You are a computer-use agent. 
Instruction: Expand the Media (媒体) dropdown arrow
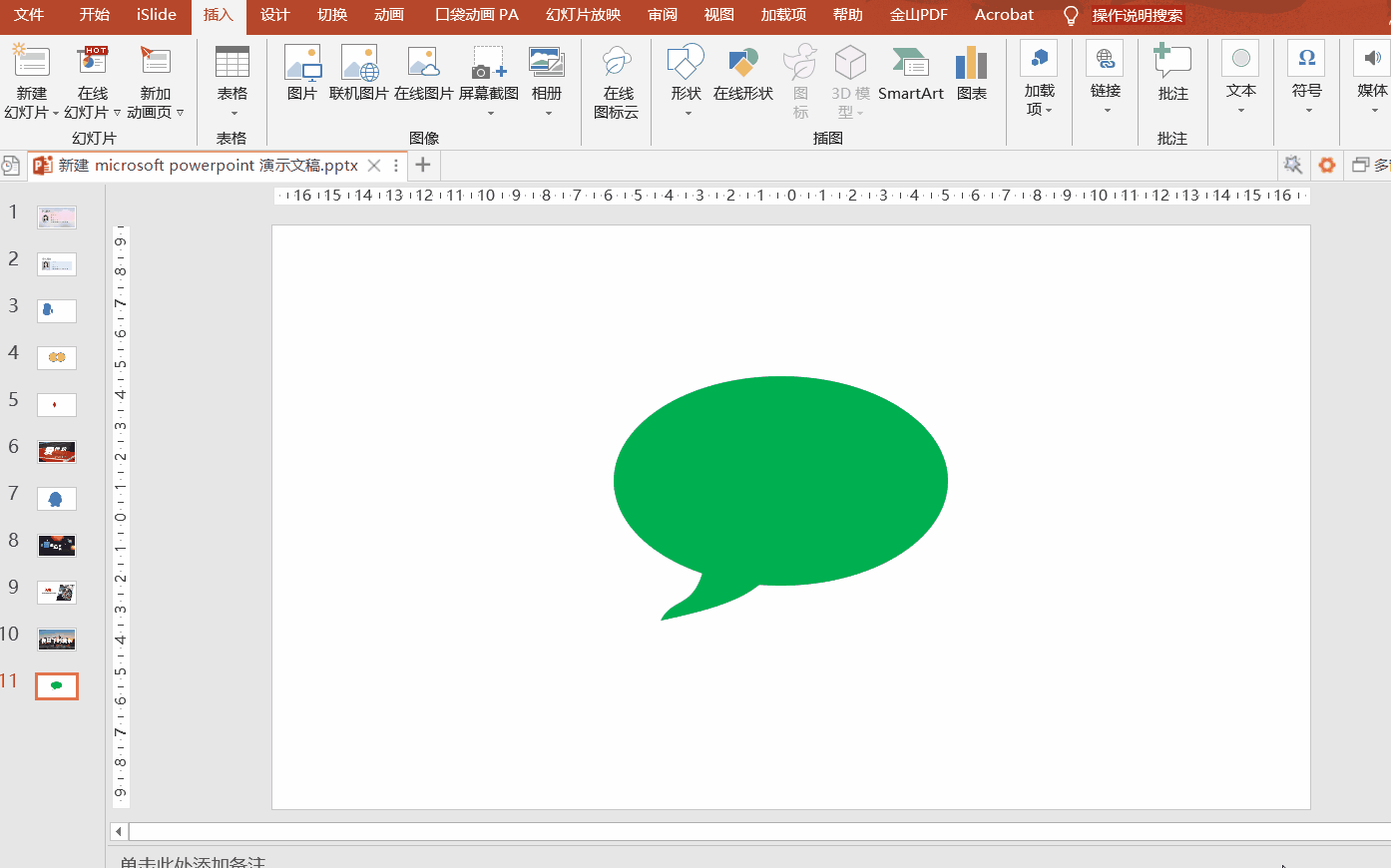click(x=1374, y=111)
